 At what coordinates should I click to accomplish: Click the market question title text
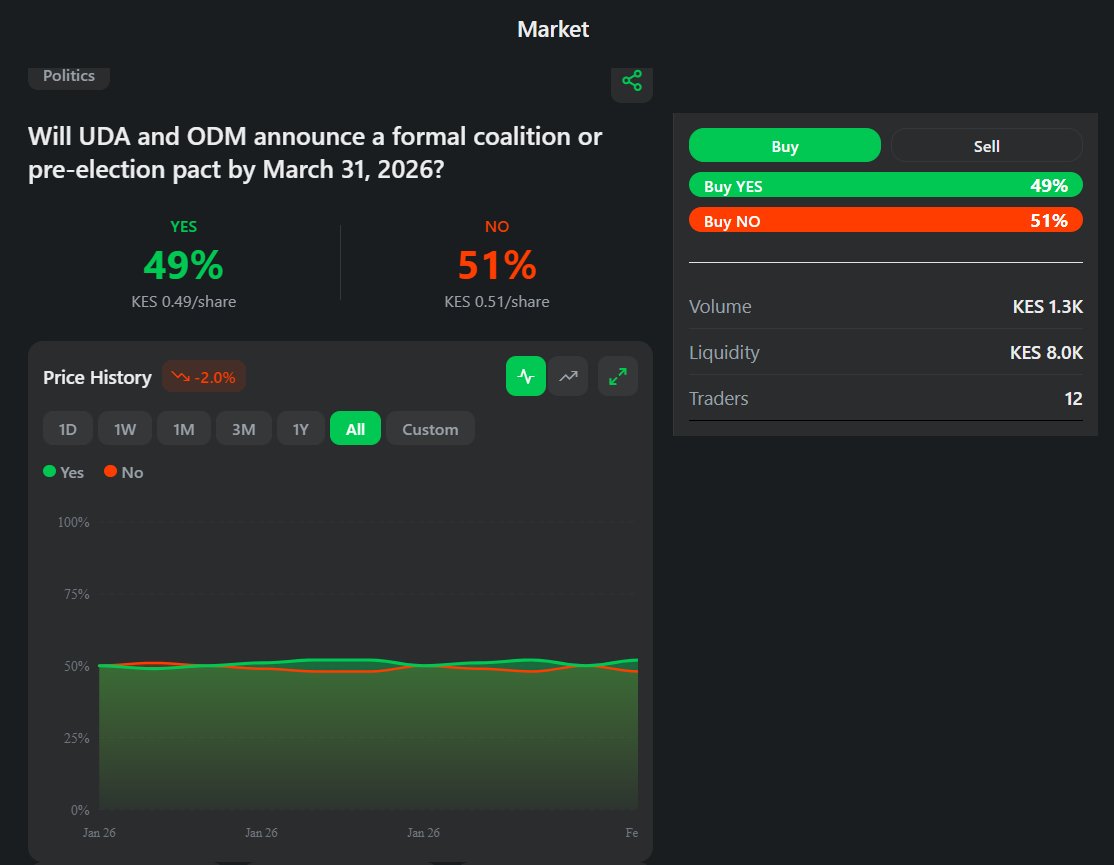coord(315,153)
